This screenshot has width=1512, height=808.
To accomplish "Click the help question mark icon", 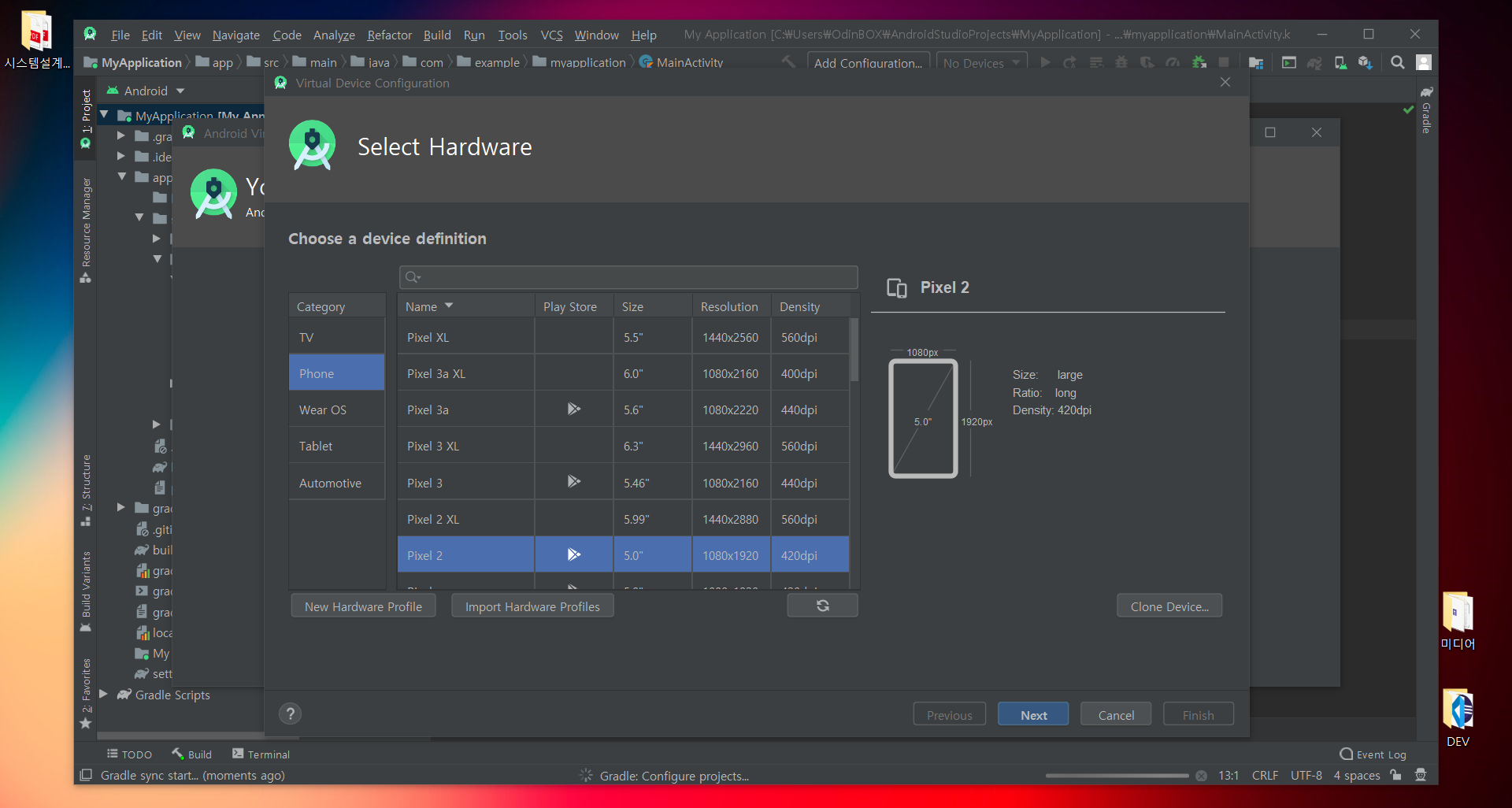I will pyautogui.click(x=291, y=713).
